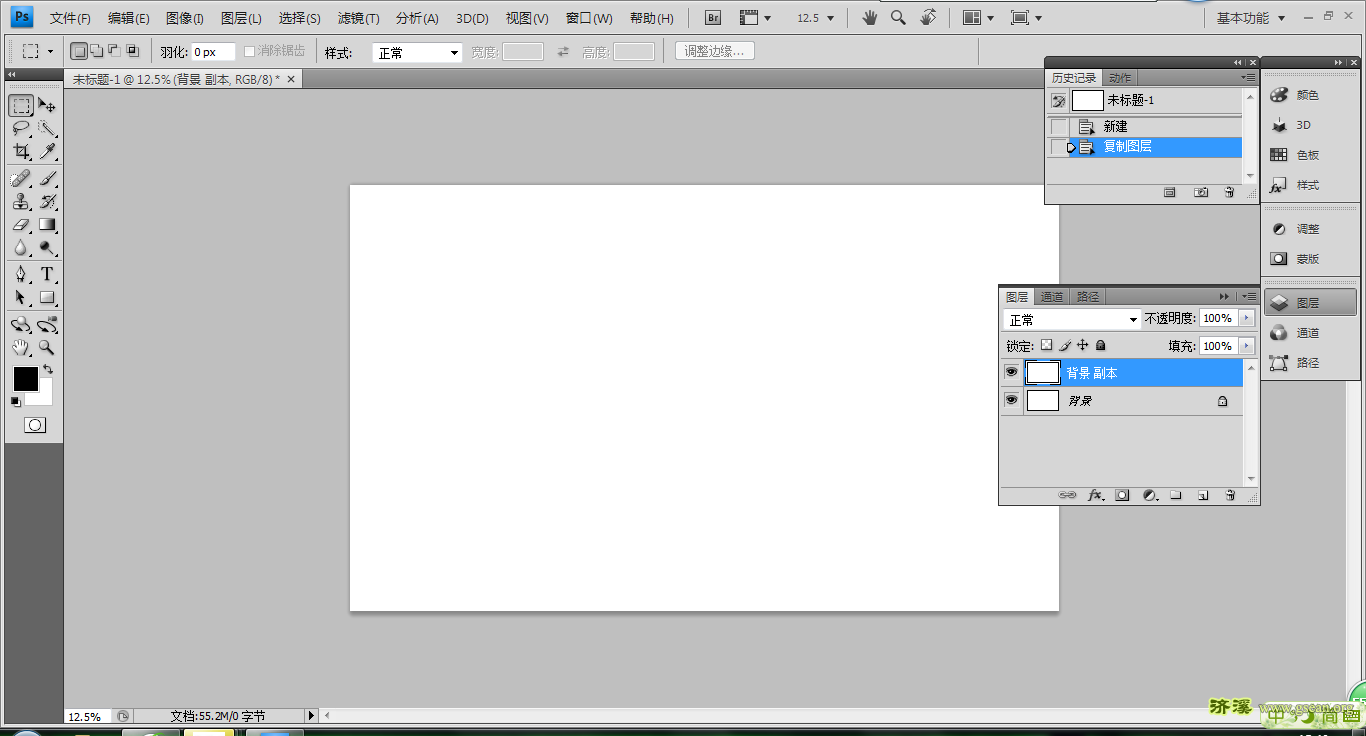Screen dimensions: 1366x736
Task: Select the Zoom tool in toolbox
Action: (47, 348)
